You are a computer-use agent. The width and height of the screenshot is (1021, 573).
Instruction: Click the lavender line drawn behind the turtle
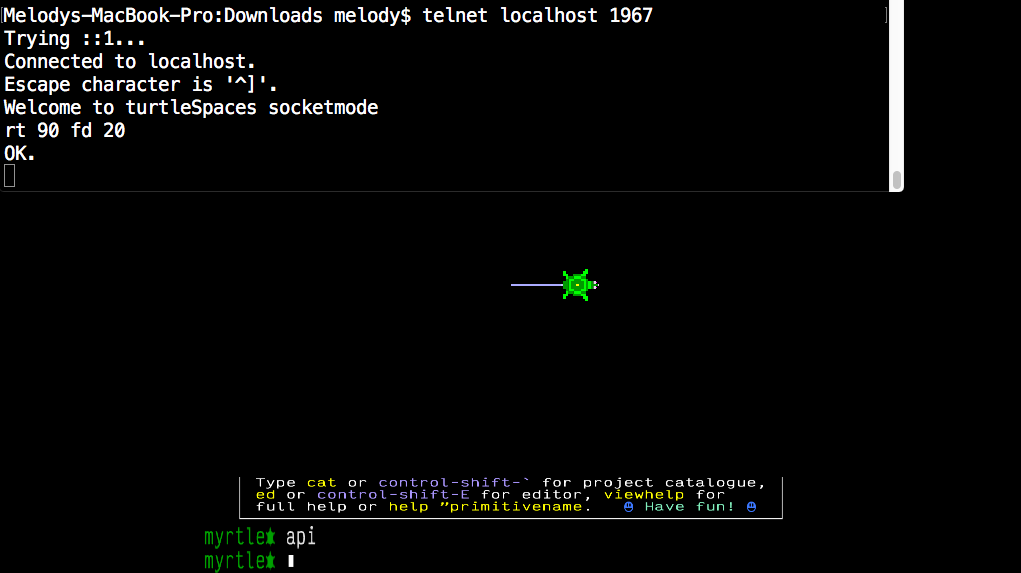536,285
